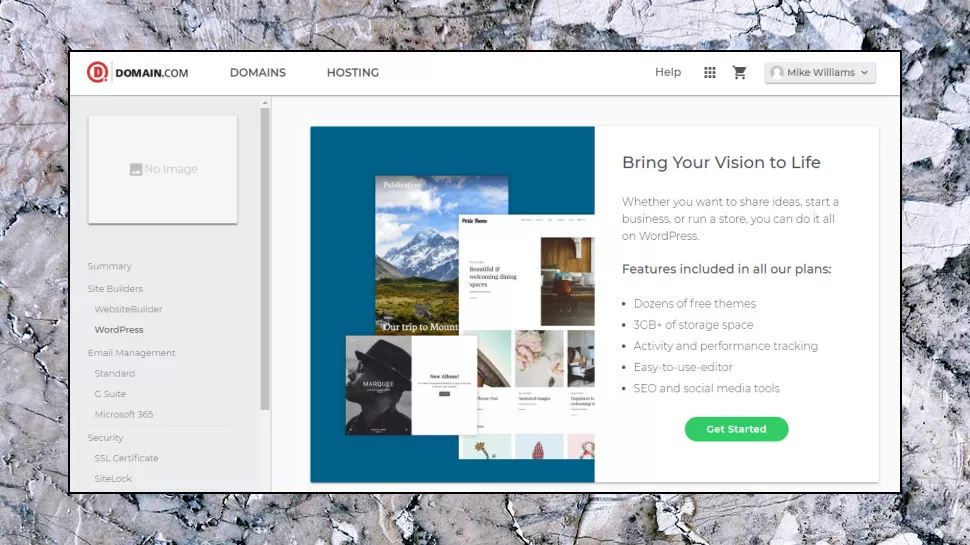The image size is (970, 545).
Task: Open the HOSTING menu
Action: pyautogui.click(x=353, y=72)
